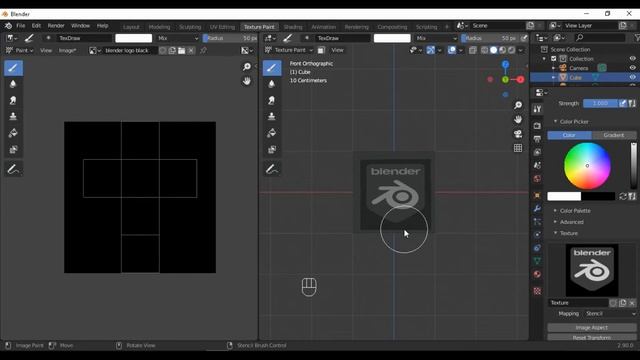This screenshot has height=360, width=640.
Task: Open the World properties tab
Action: pos(537,179)
